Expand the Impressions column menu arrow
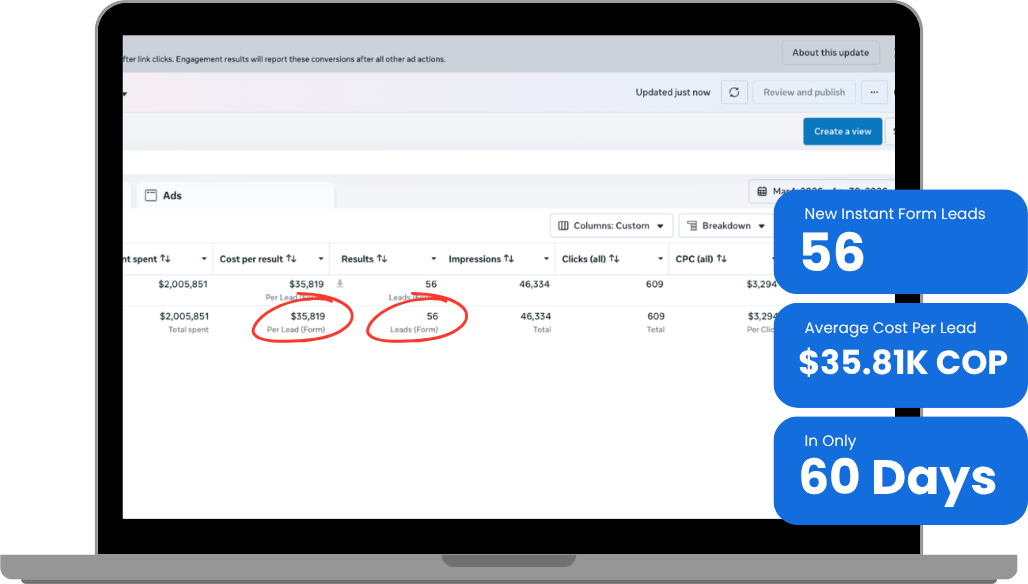The height and width of the screenshot is (584, 1028). tap(546, 259)
